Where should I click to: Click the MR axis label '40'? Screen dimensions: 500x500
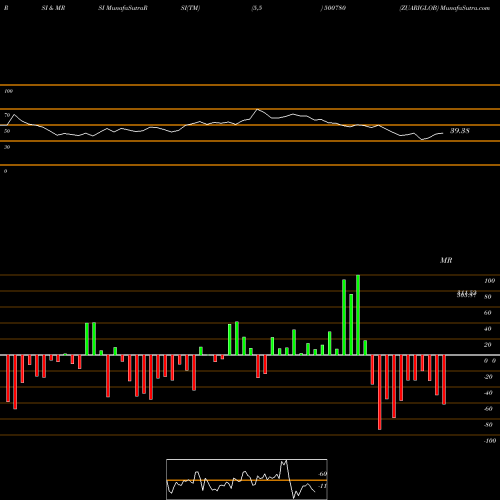coord(488,329)
